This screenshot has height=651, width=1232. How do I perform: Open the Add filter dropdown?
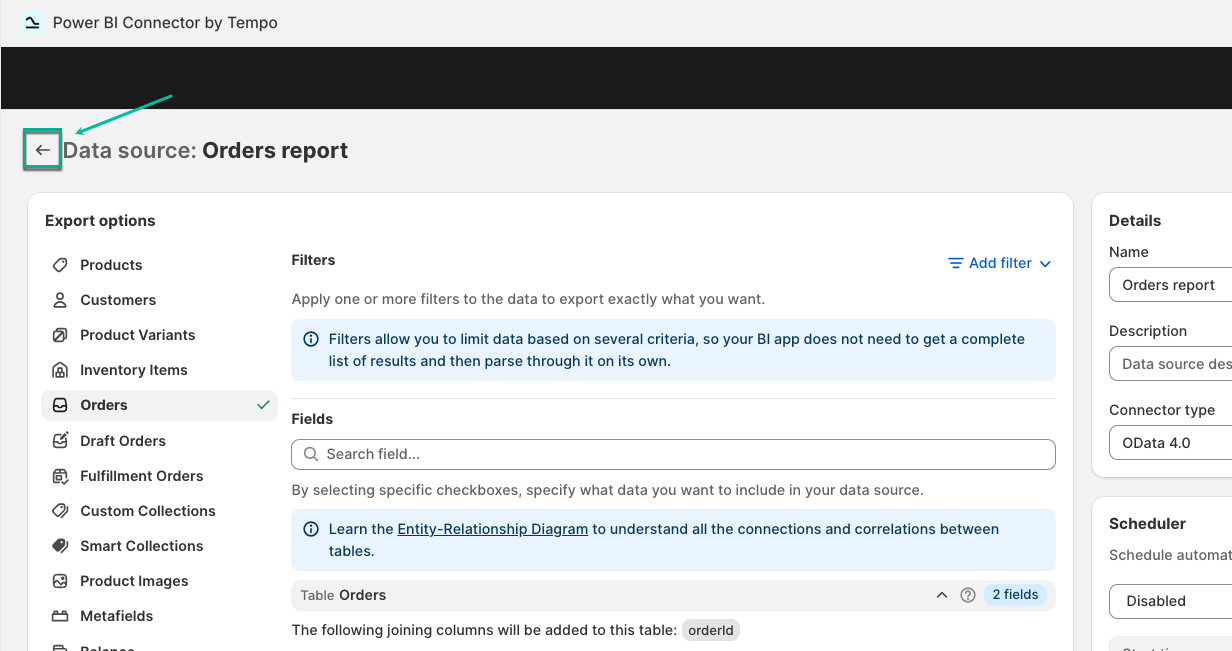click(x=999, y=263)
